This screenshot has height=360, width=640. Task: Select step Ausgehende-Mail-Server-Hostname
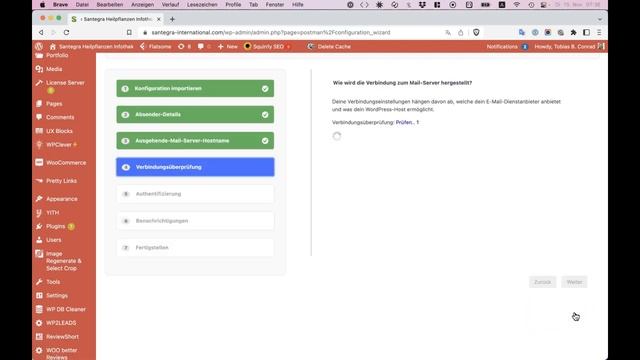(195, 141)
